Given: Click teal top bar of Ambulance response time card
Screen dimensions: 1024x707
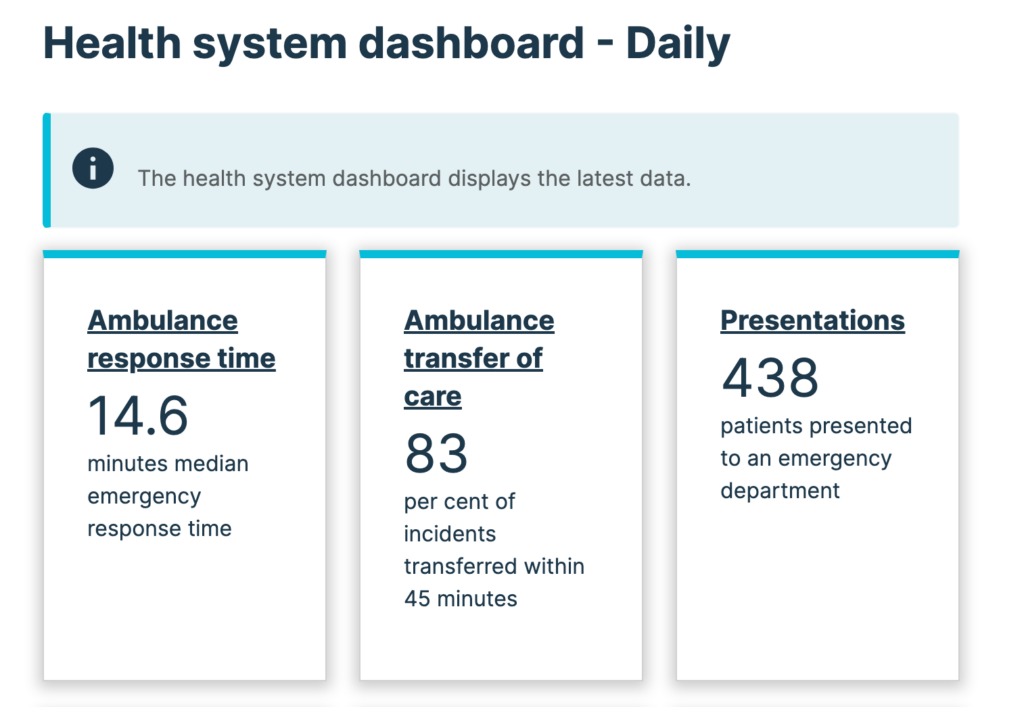Looking at the screenshot, I should pos(184,254).
